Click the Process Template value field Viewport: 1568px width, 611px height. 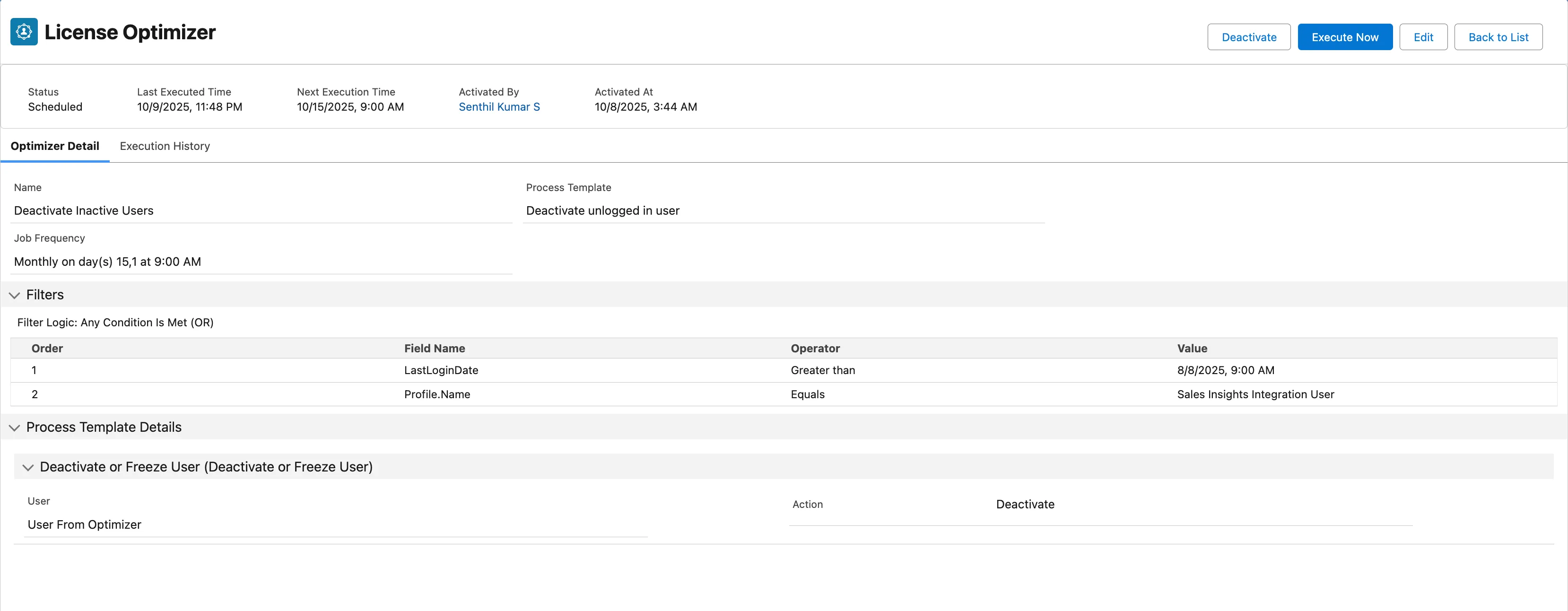tap(602, 210)
